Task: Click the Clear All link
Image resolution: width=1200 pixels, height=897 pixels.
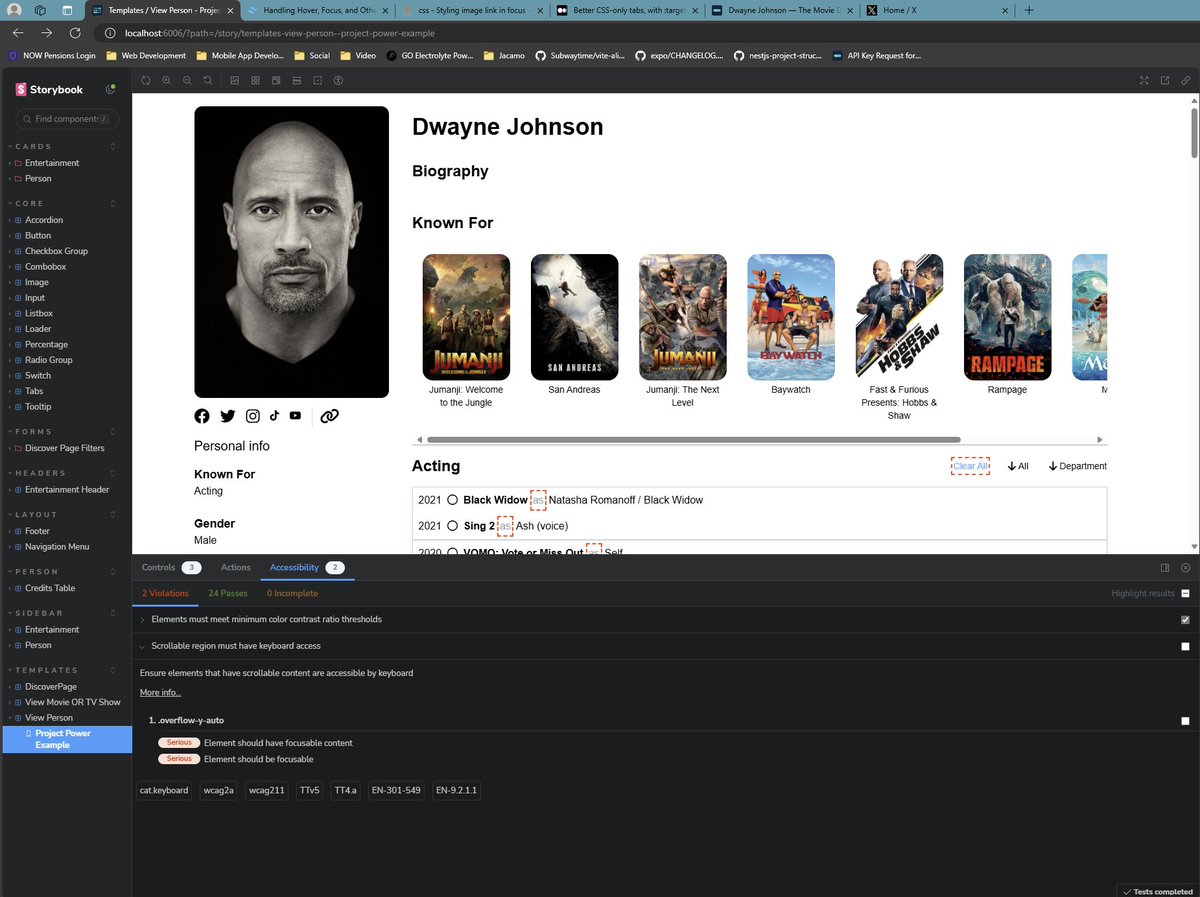Action: point(970,466)
